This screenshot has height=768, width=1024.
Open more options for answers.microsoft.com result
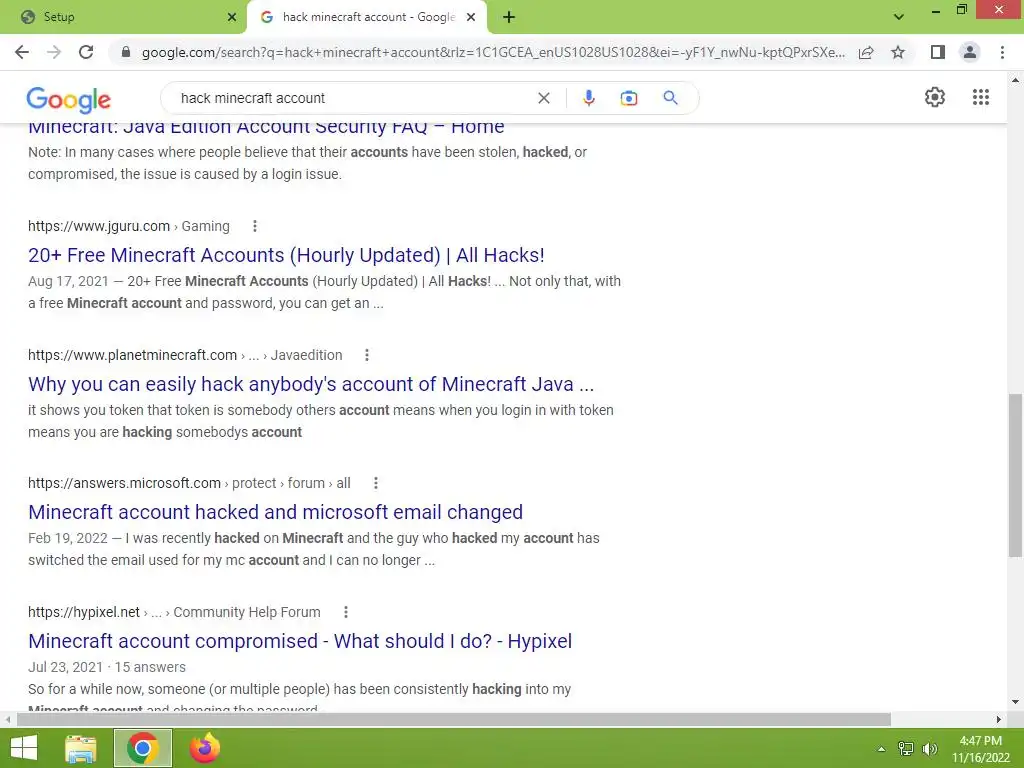point(376,483)
